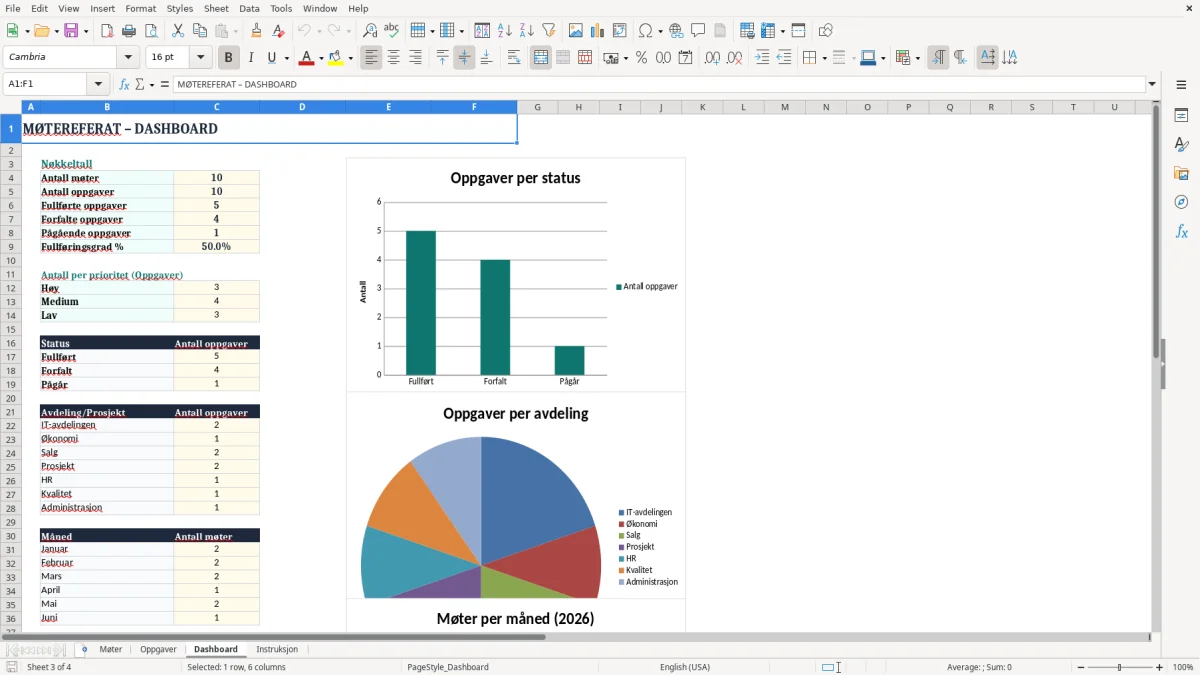This screenshot has width=1200, height=675.
Task: Toggle Center vertically alignment button
Action: (x=464, y=58)
